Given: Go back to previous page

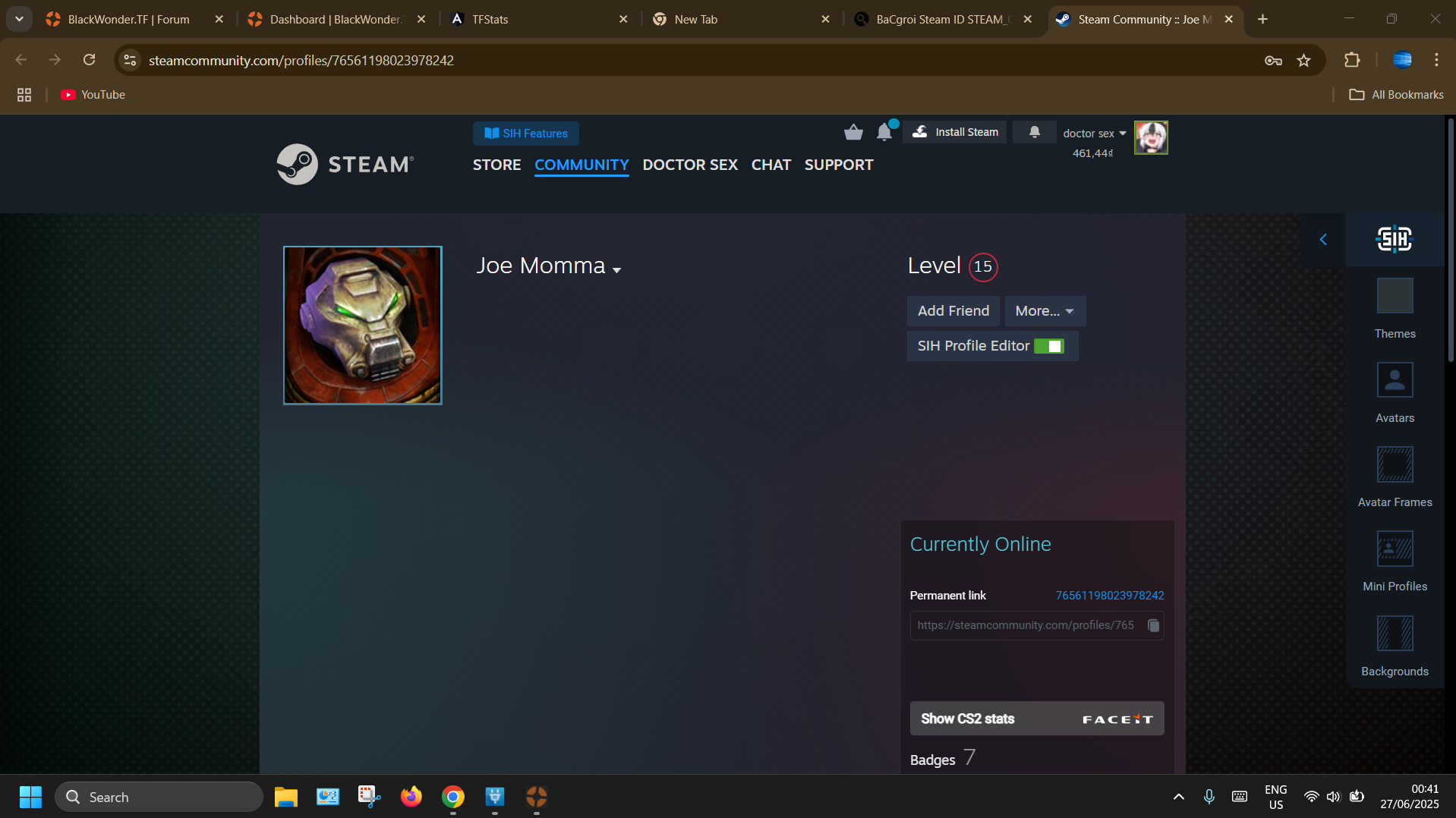Looking at the screenshot, I should click(x=21, y=60).
